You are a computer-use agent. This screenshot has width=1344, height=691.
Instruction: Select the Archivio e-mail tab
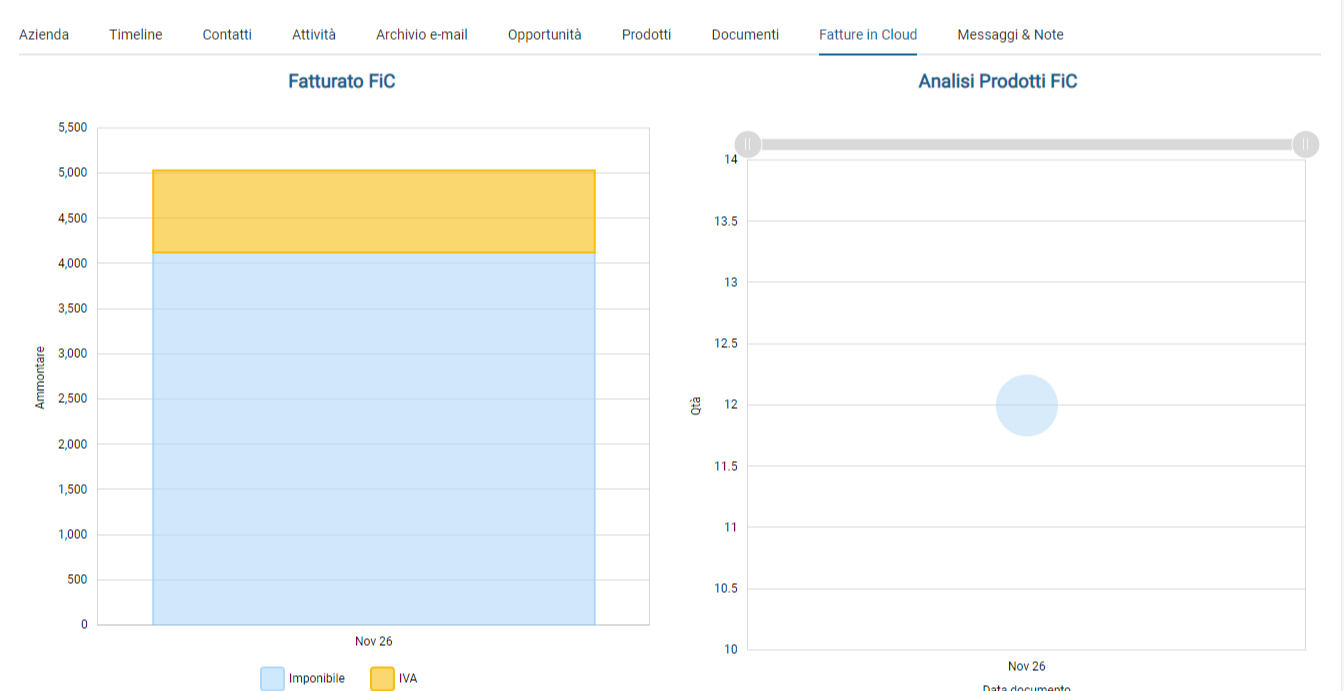tap(421, 34)
